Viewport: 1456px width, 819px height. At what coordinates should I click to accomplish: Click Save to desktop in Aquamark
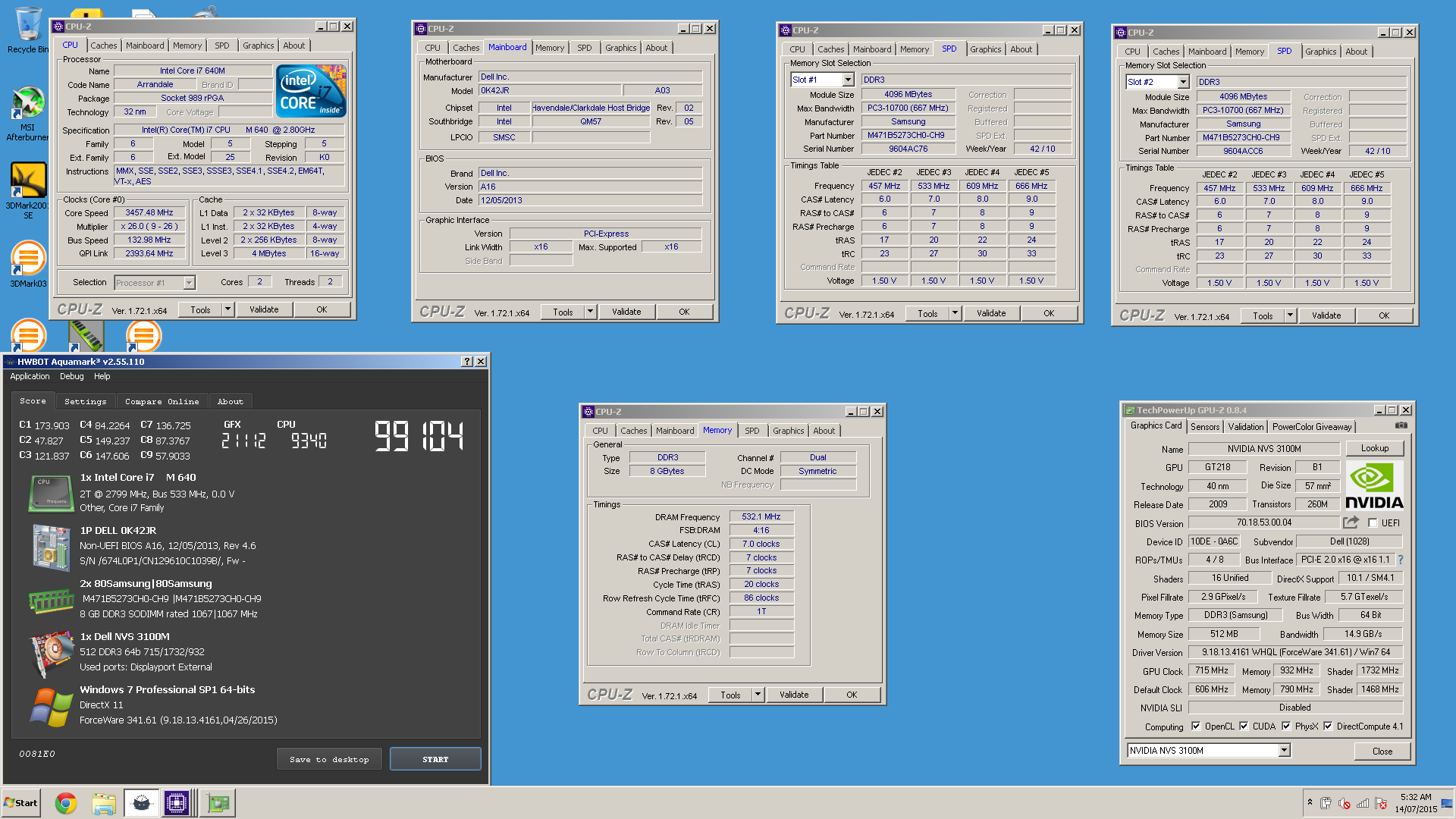tap(329, 759)
